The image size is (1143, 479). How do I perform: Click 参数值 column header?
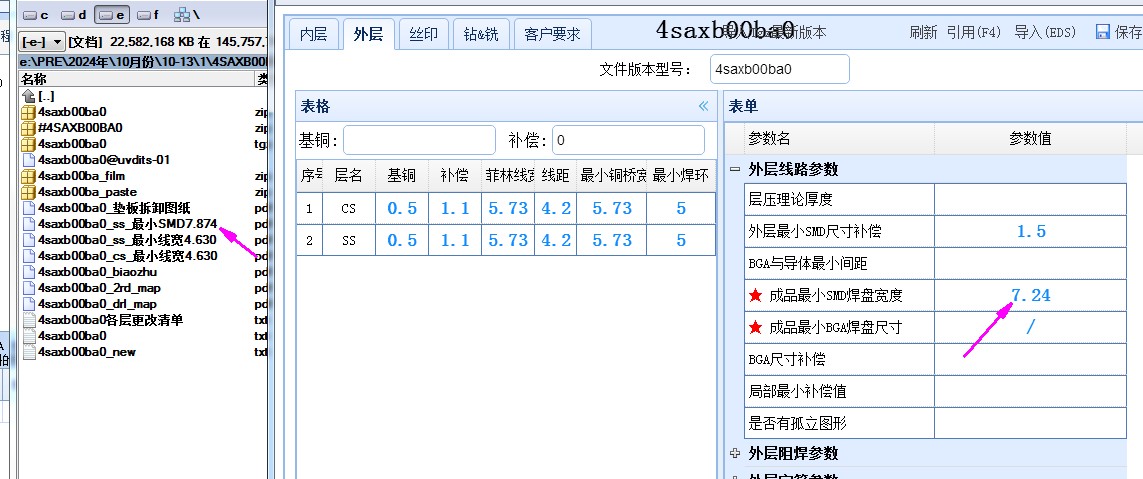click(1031, 139)
